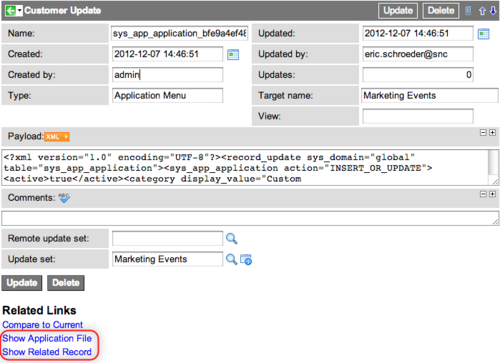Click the Created by field
500x363 pixels.
(167, 75)
